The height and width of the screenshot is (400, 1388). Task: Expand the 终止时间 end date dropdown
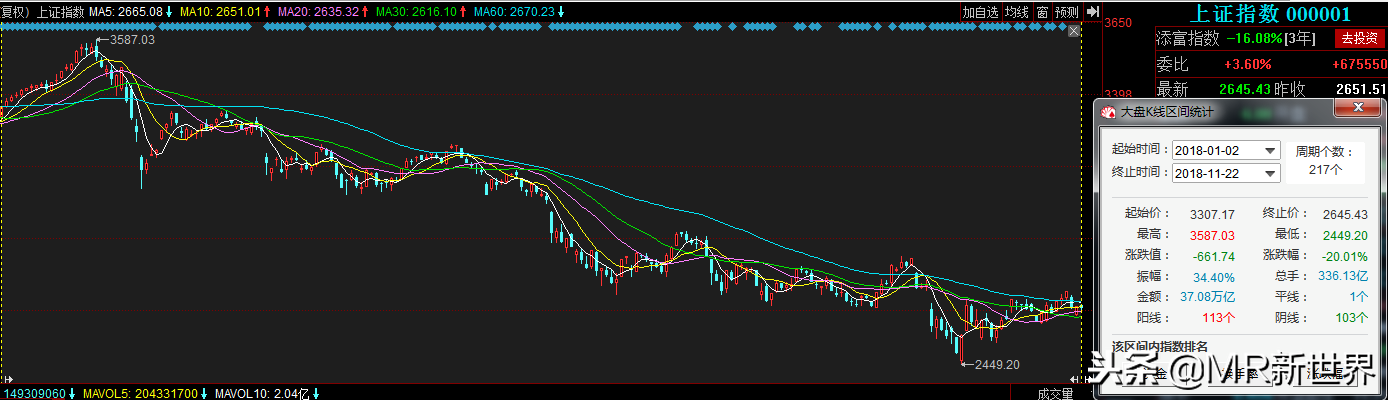[1271, 173]
